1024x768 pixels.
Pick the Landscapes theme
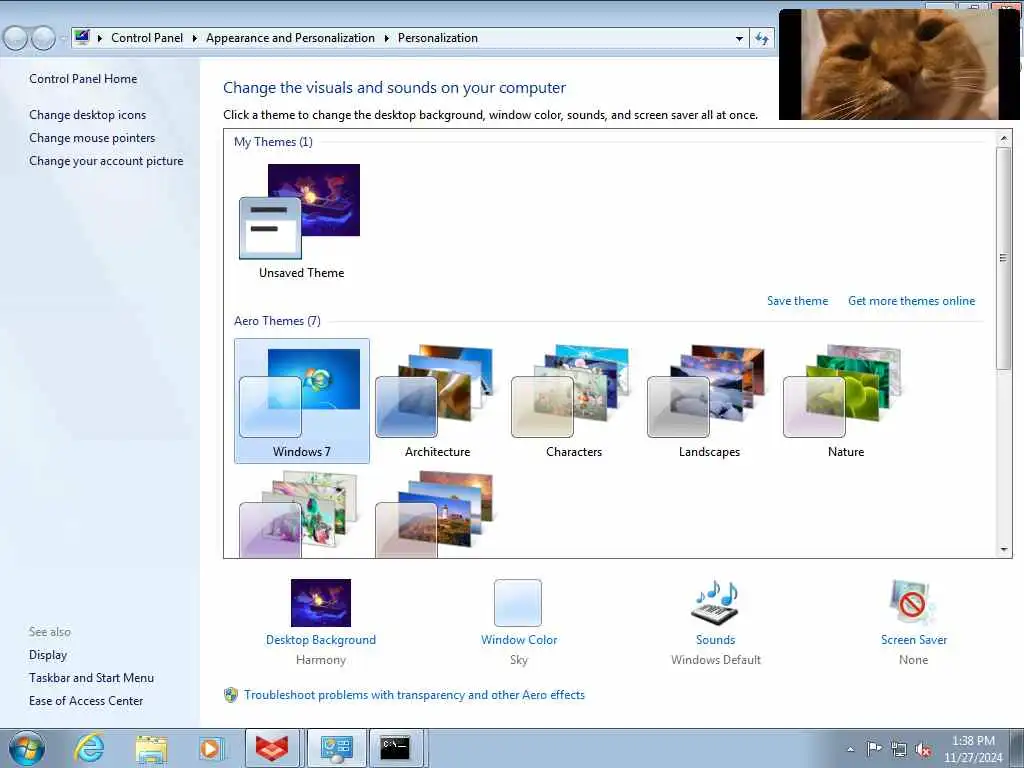[x=709, y=400]
